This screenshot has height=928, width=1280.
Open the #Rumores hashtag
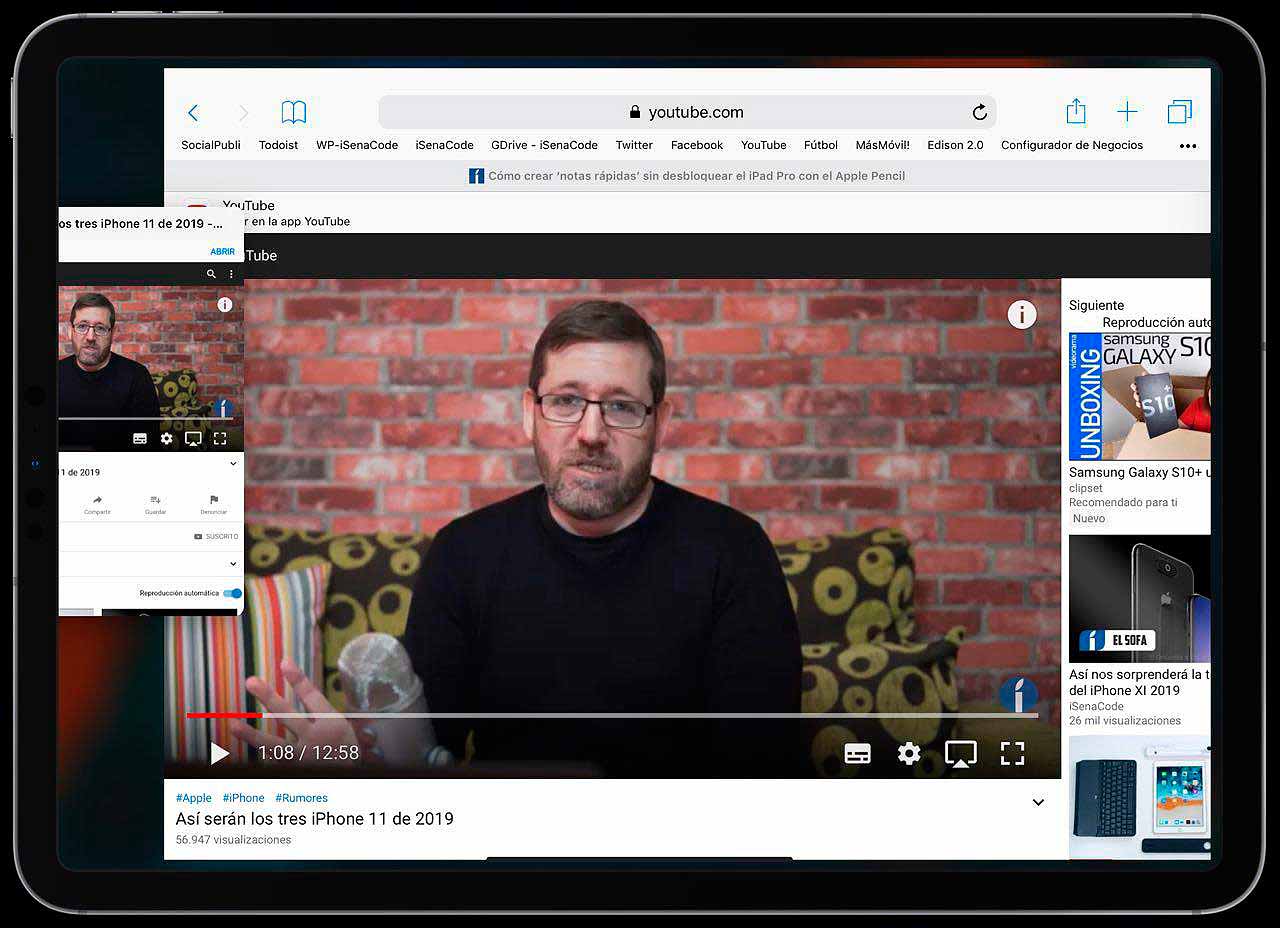[301, 798]
